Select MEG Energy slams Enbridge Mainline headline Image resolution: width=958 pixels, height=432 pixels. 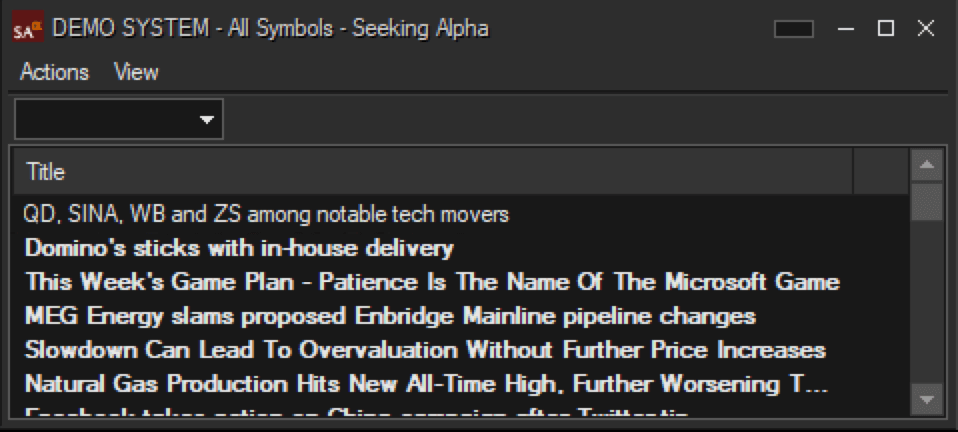390,317
